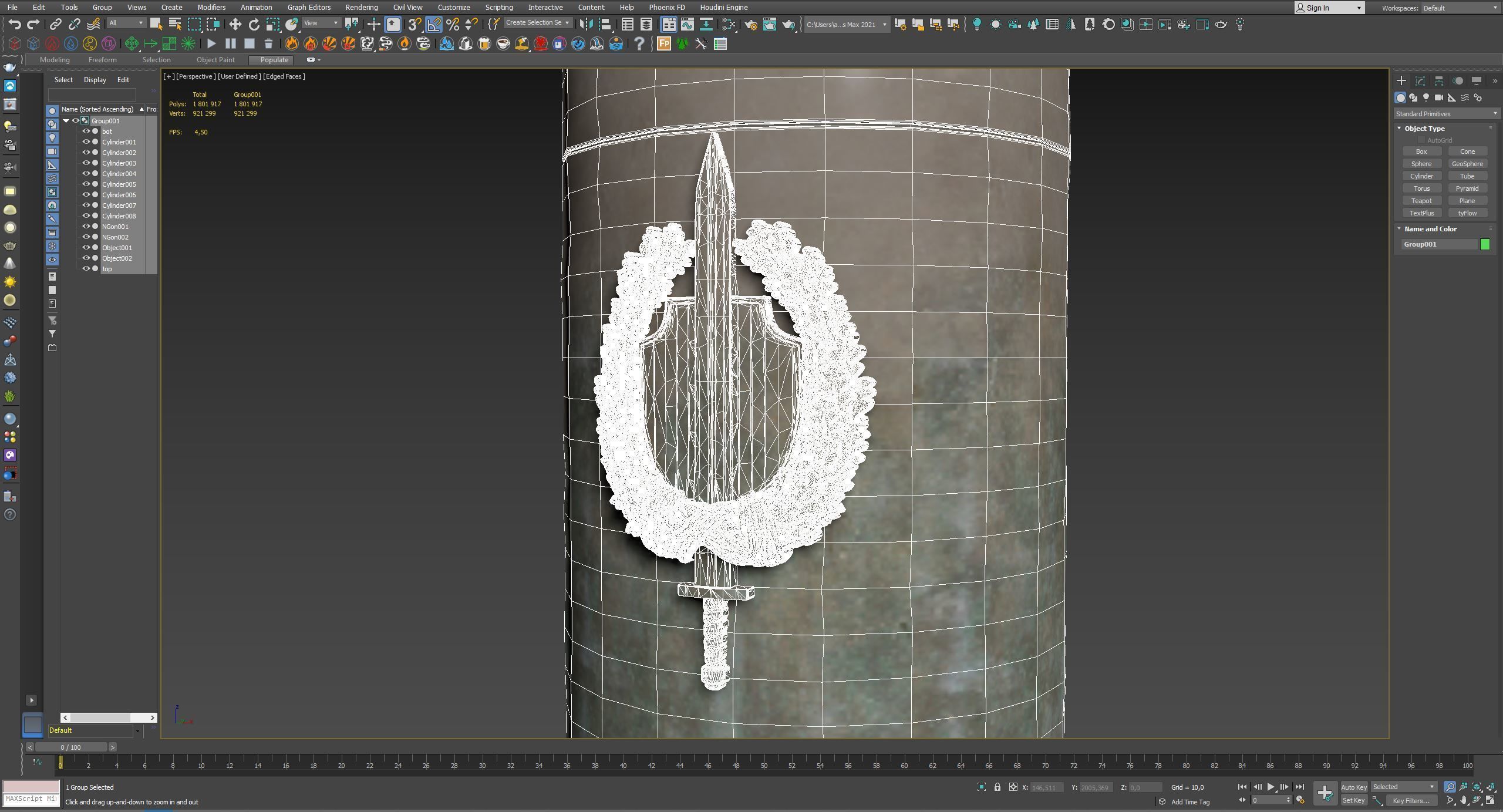Open the Modifiers menu
The height and width of the screenshot is (812, 1503).
click(211, 8)
